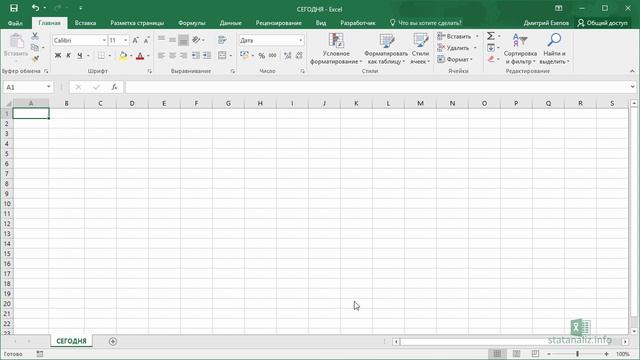Click Decrease Decimal icon
The width and height of the screenshot is (640, 360).
coord(299,56)
